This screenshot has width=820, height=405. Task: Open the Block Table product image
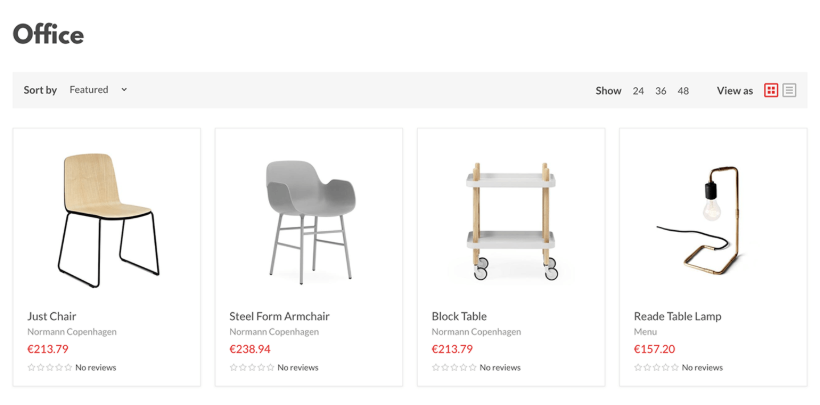click(x=511, y=216)
